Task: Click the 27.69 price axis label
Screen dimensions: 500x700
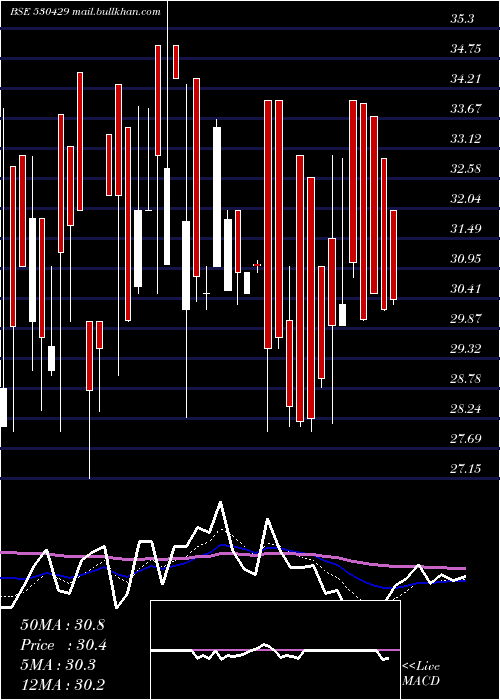Action: (x=466, y=438)
